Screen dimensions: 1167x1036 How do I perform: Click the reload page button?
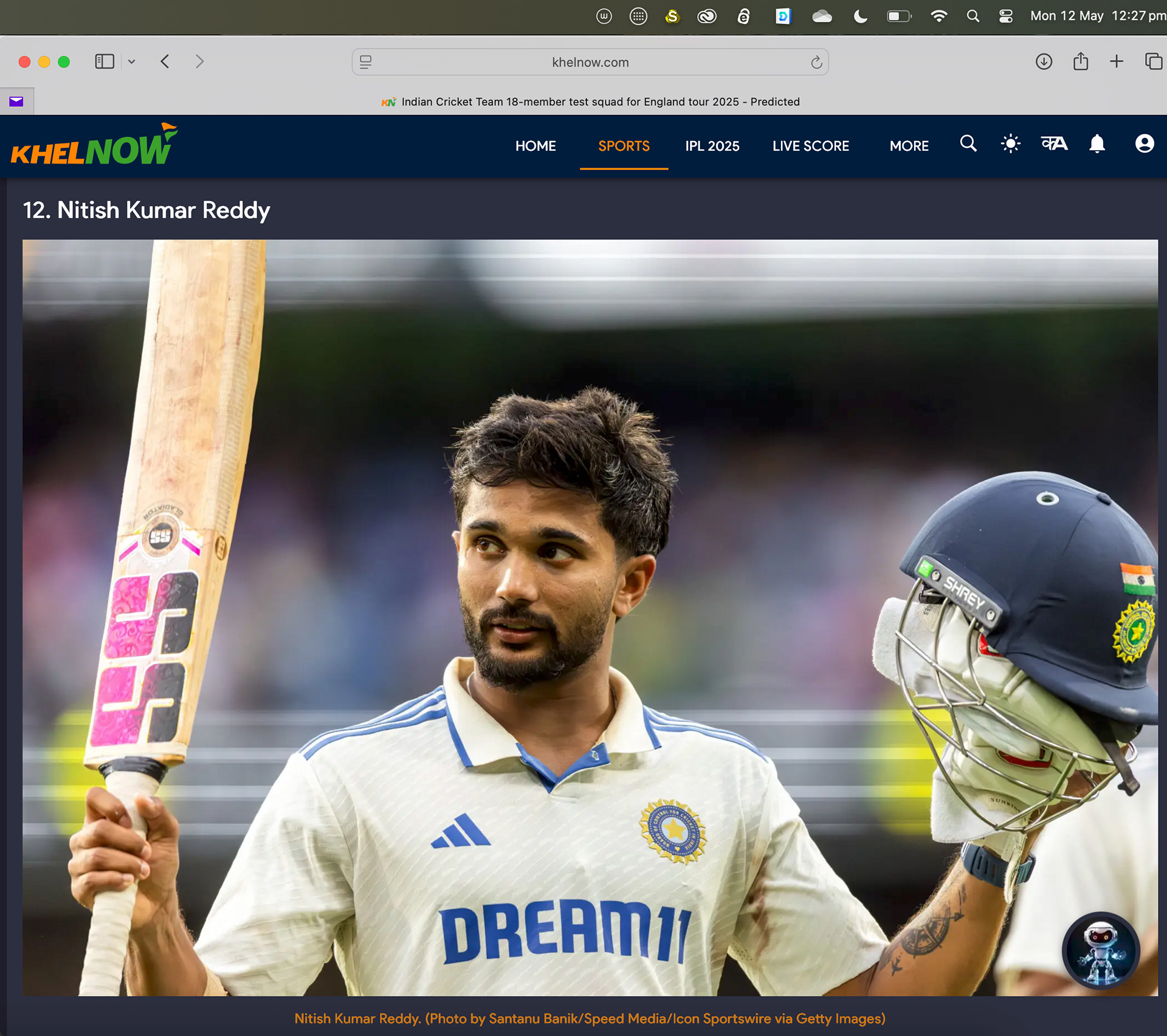click(x=816, y=62)
